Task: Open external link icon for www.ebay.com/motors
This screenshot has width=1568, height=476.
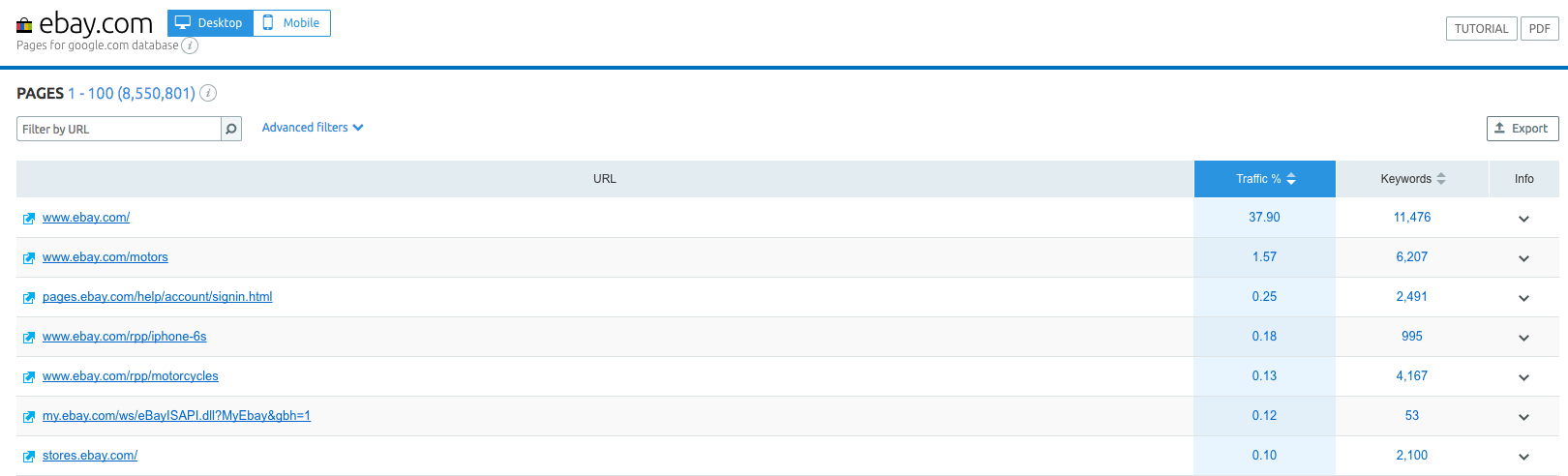Action: click(x=29, y=258)
